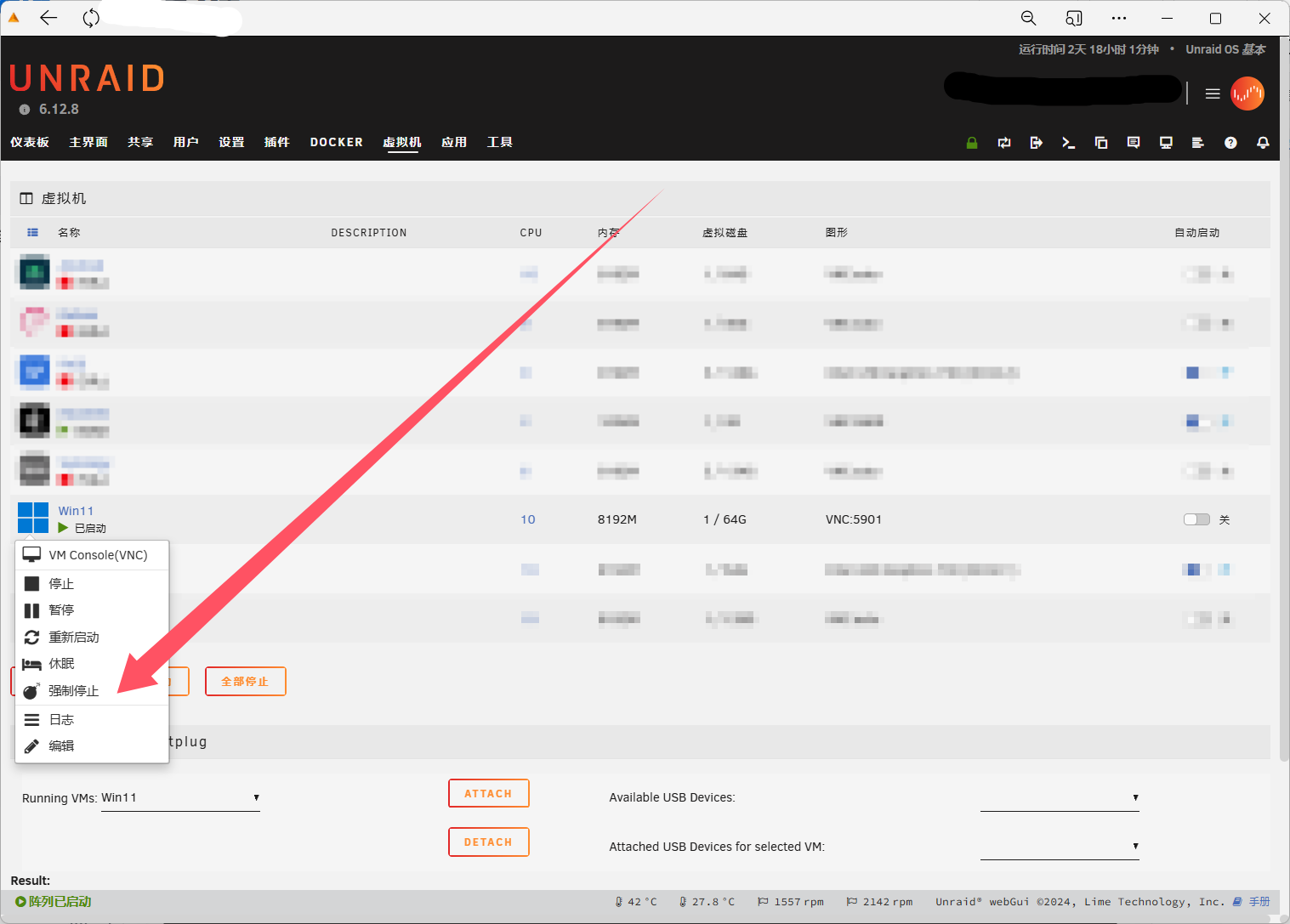Toggle the list view icon beside 名称
The image size is (1290, 924).
click(33, 232)
